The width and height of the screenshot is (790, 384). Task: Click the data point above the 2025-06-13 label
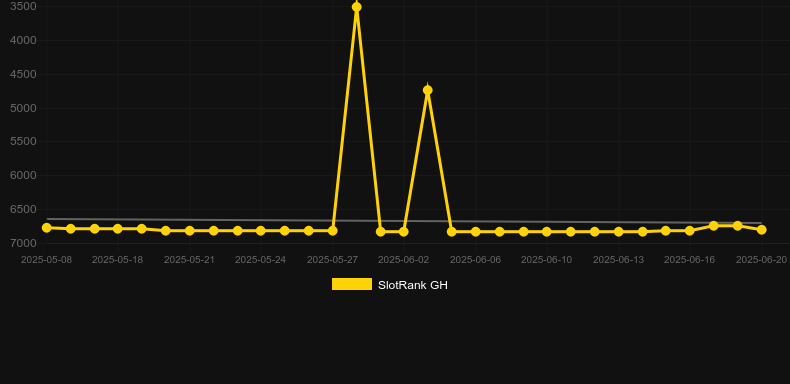click(x=619, y=232)
